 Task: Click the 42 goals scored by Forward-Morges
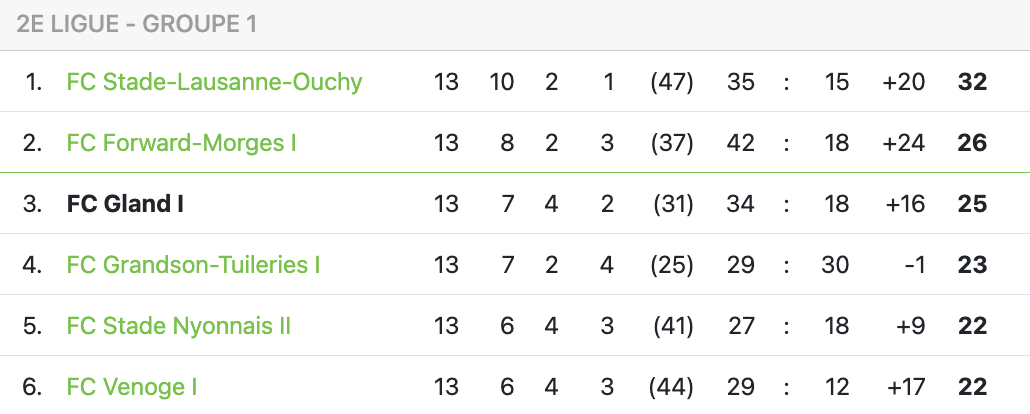coord(740,143)
